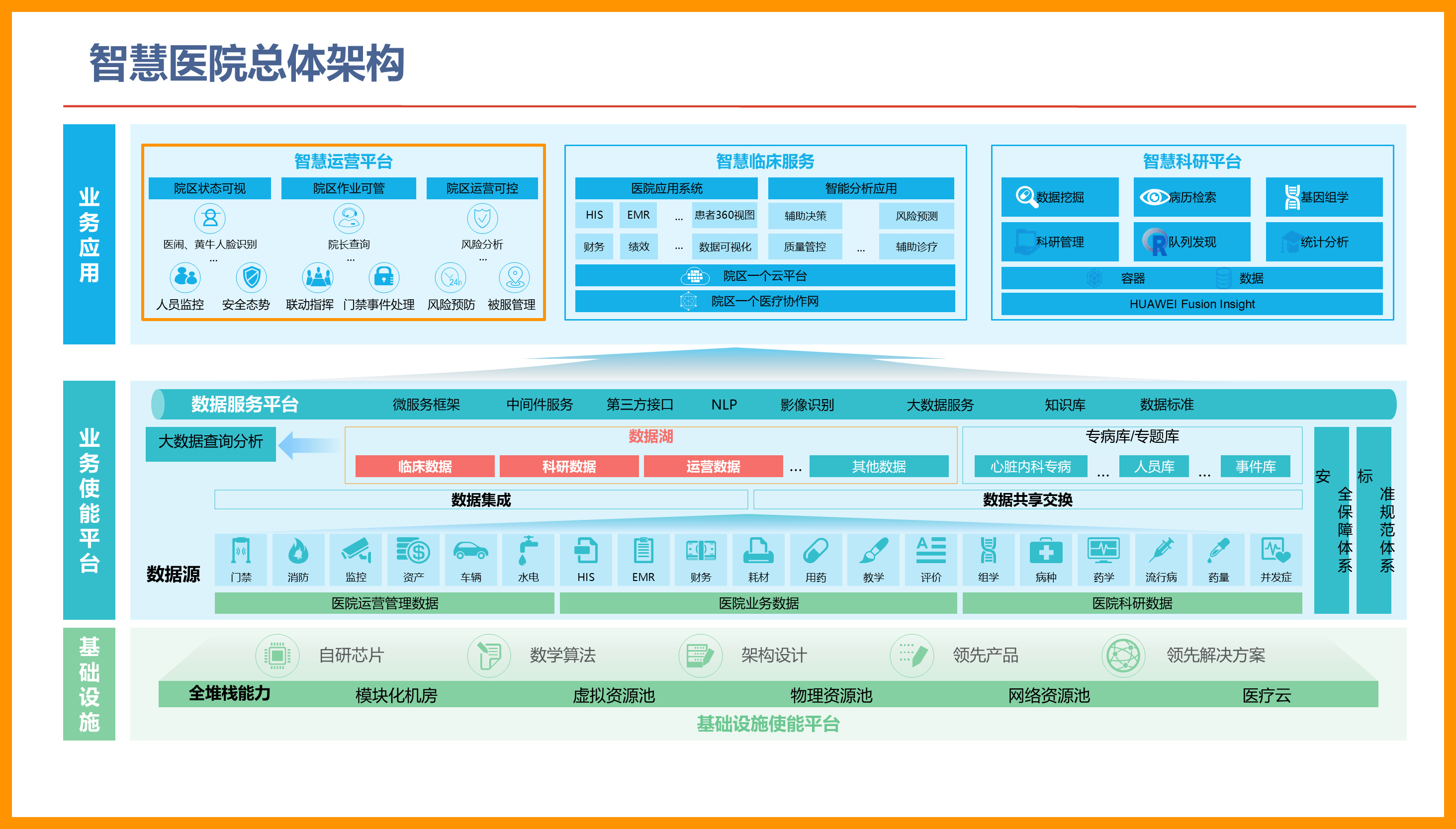Click the 病种 medical kit icon
This screenshot has width=1456, height=829.
click(1046, 551)
